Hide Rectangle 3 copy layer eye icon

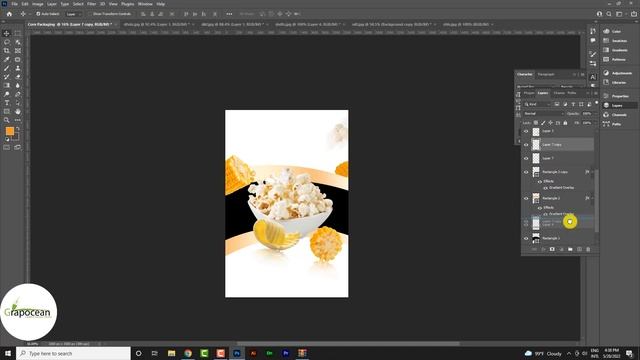[x=526, y=172]
